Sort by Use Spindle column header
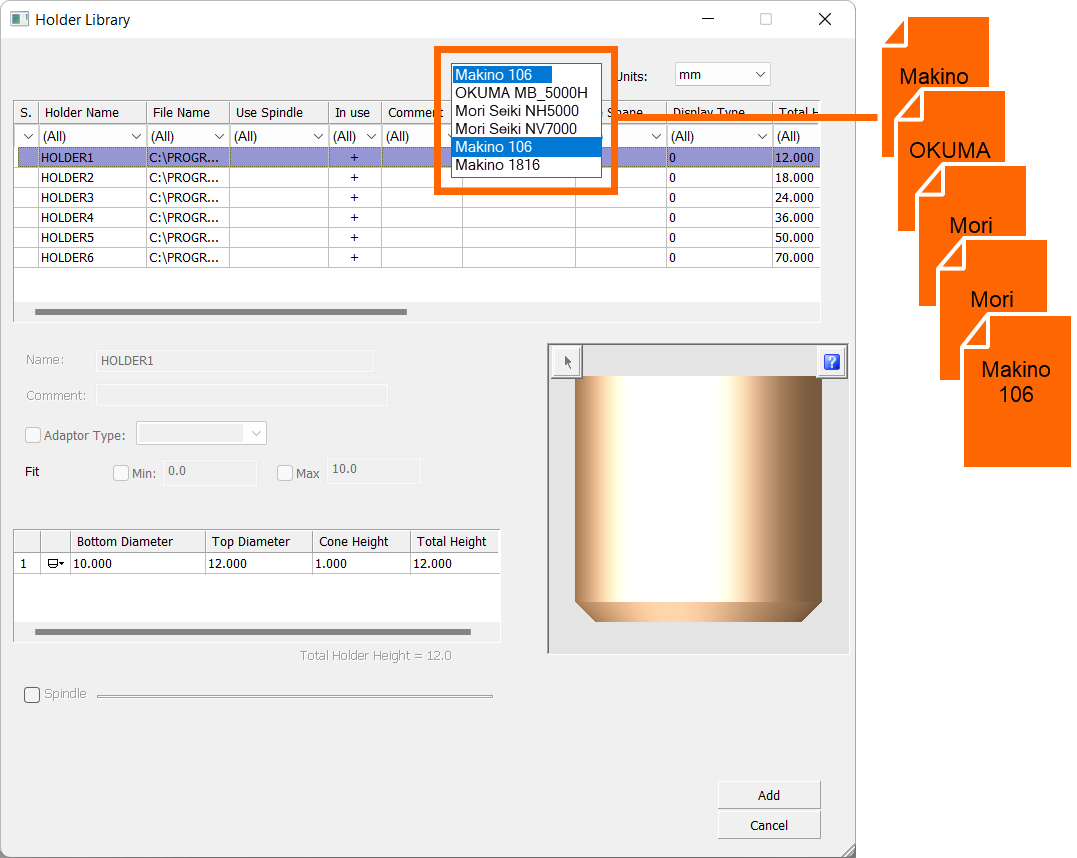This screenshot has width=1077, height=858. [x=278, y=112]
